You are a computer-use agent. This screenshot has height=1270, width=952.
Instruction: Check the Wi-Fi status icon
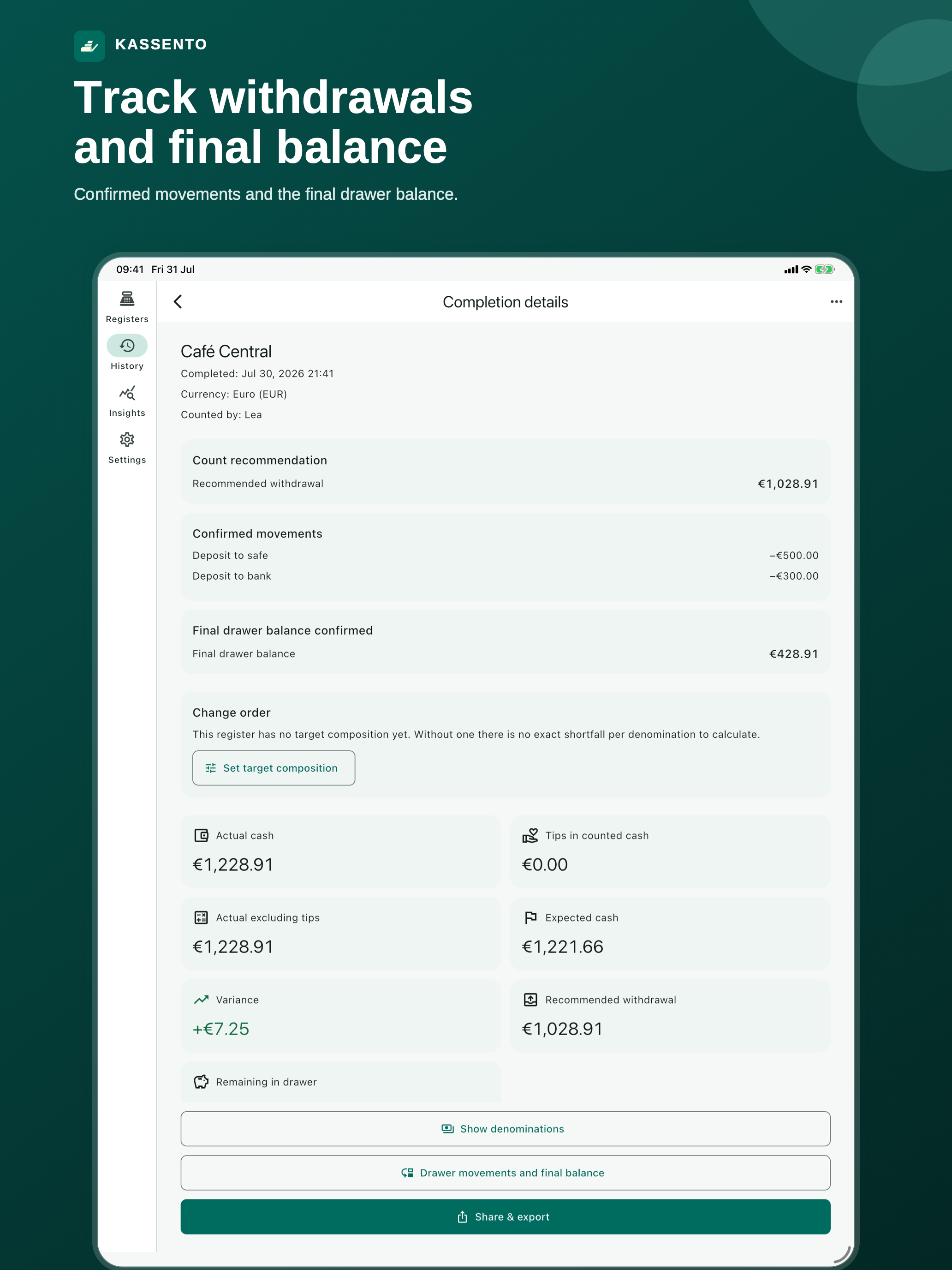click(806, 269)
